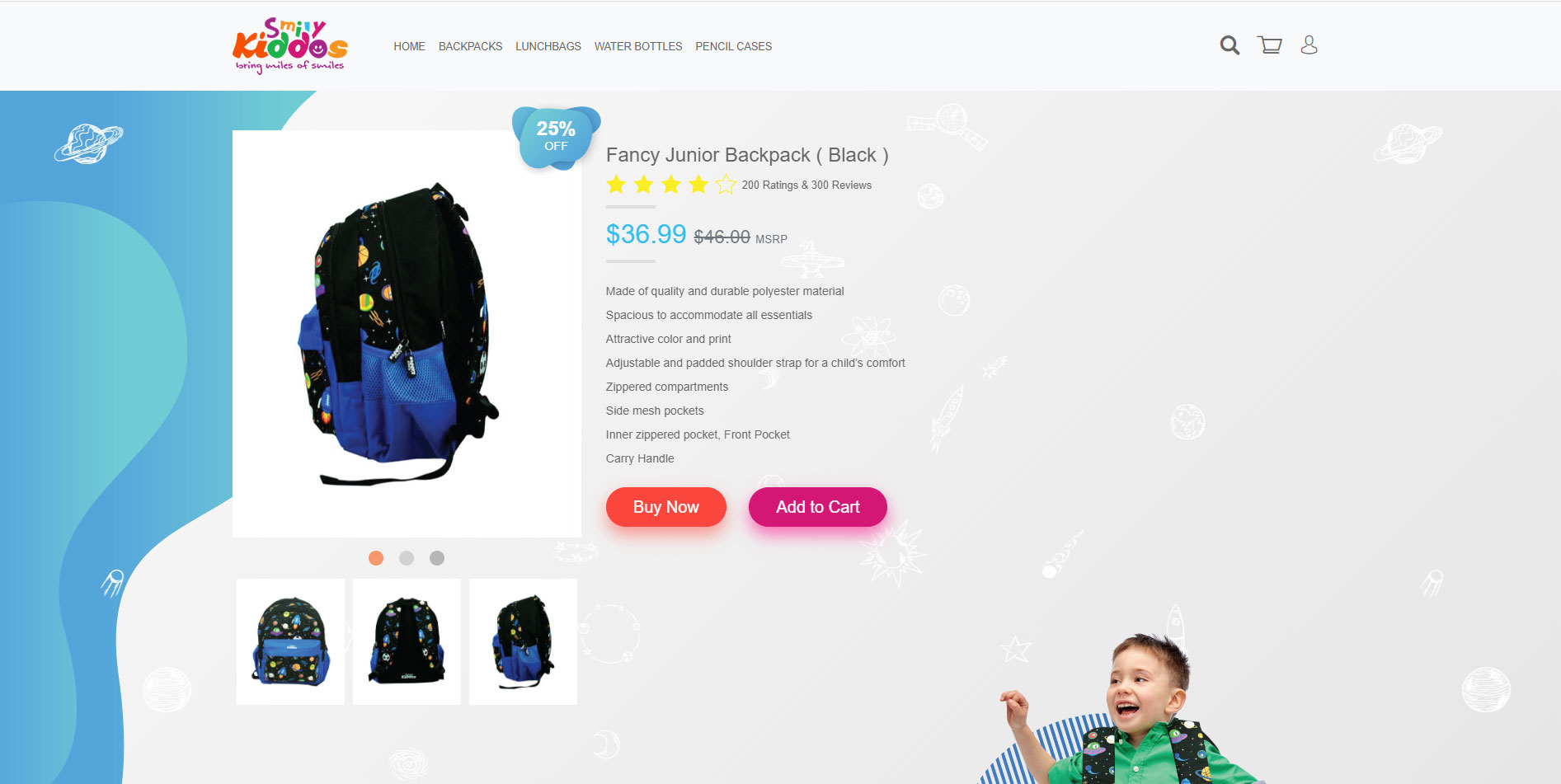Screen dimensions: 1561x784
Task: Select the second carousel dot
Action: point(407,558)
